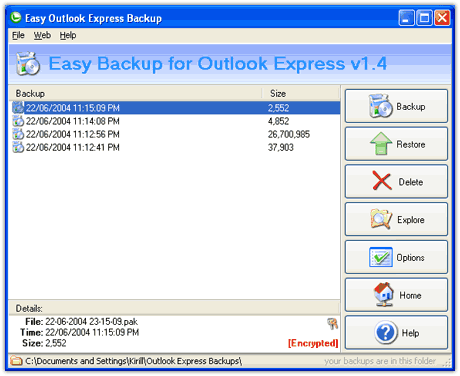
Task: Minimize the Easy Outlook Express Backup window
Action: point(406,18)
